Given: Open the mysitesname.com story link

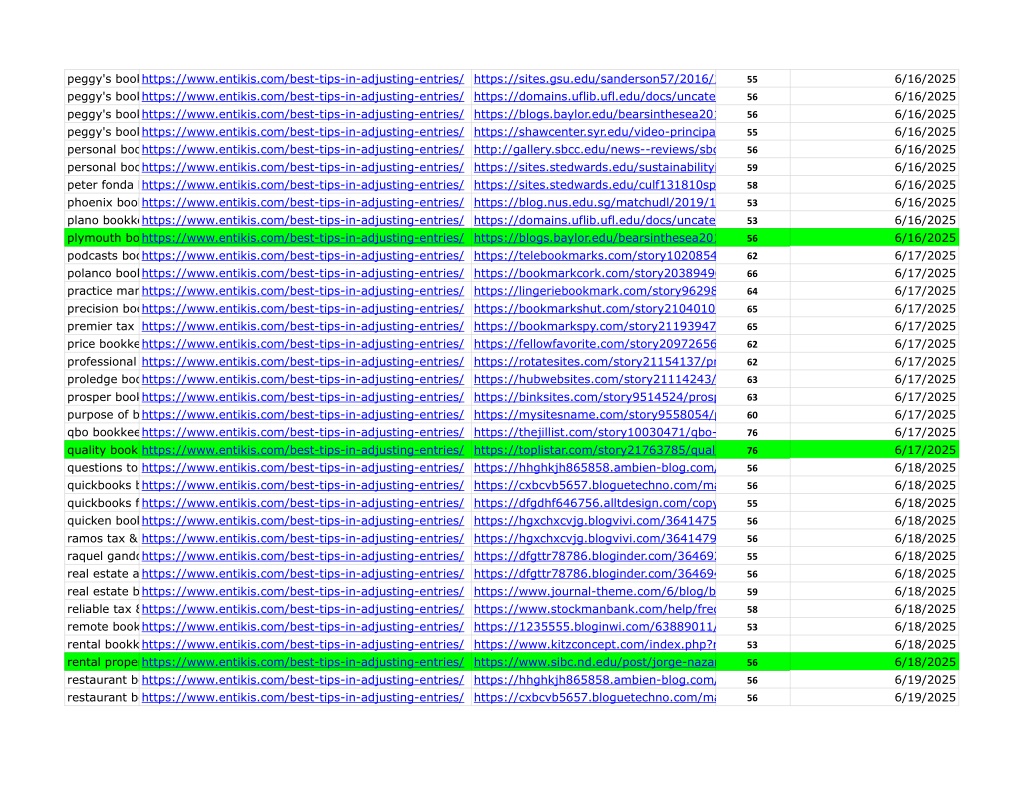Looking at the screenshot, I should (x=594, y=414).
